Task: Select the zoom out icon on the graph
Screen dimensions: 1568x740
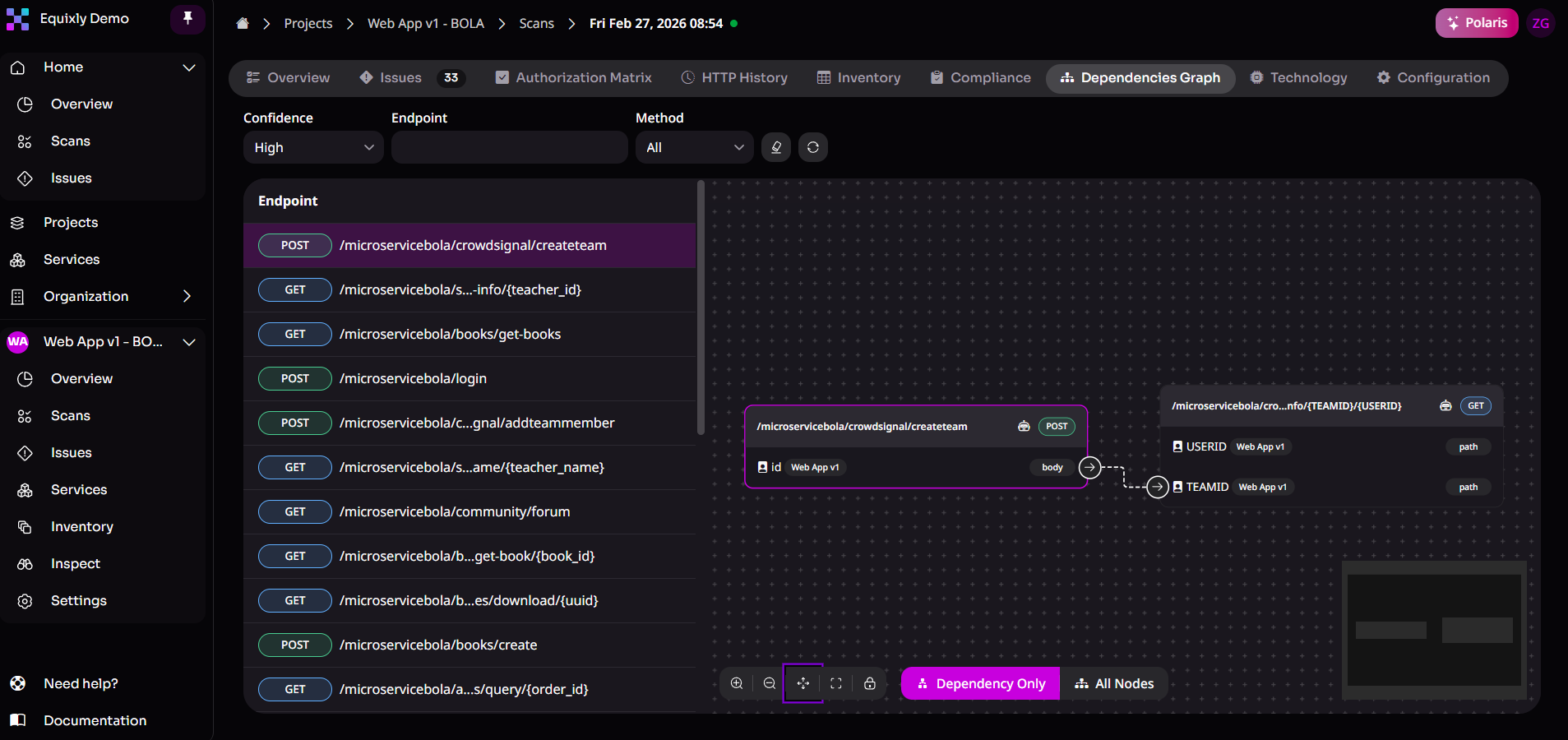Action: pyautogui.click(x=769, y=683)
